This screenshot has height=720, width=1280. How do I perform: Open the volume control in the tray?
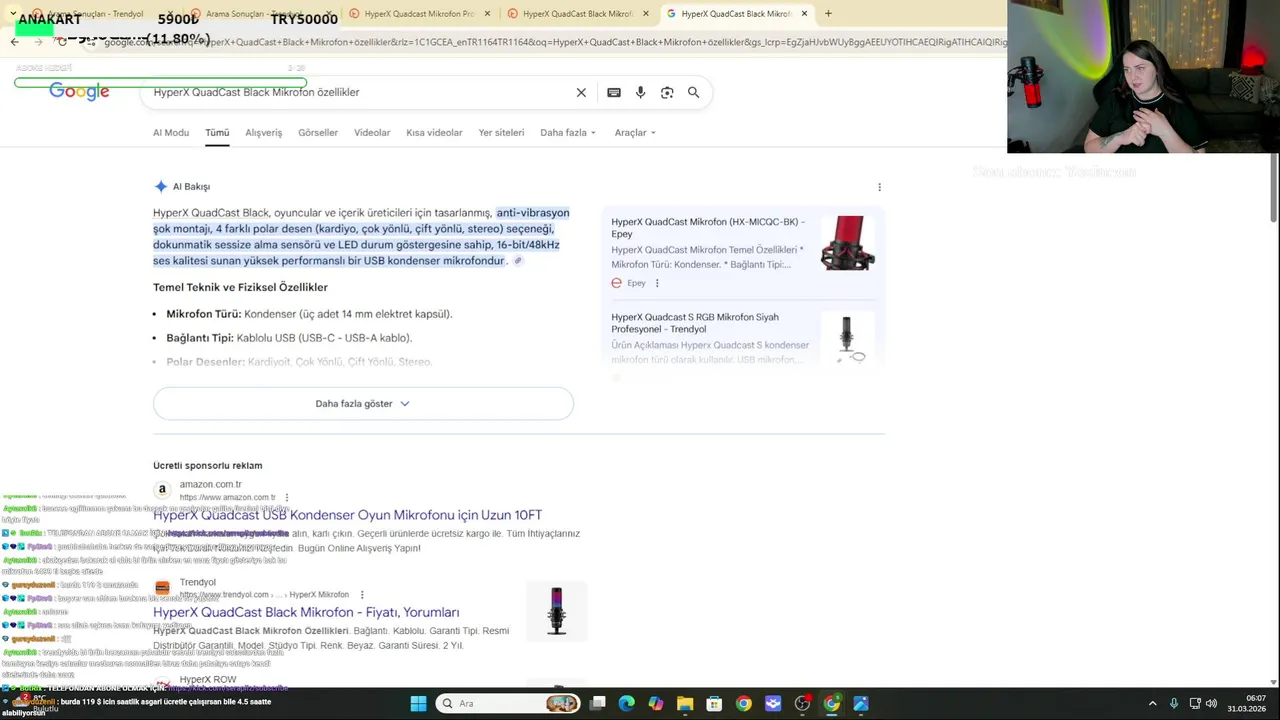click(1212, 703)
